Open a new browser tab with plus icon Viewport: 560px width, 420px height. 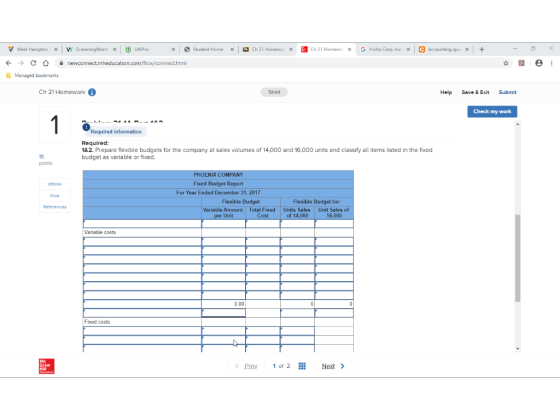click(481, 49)
